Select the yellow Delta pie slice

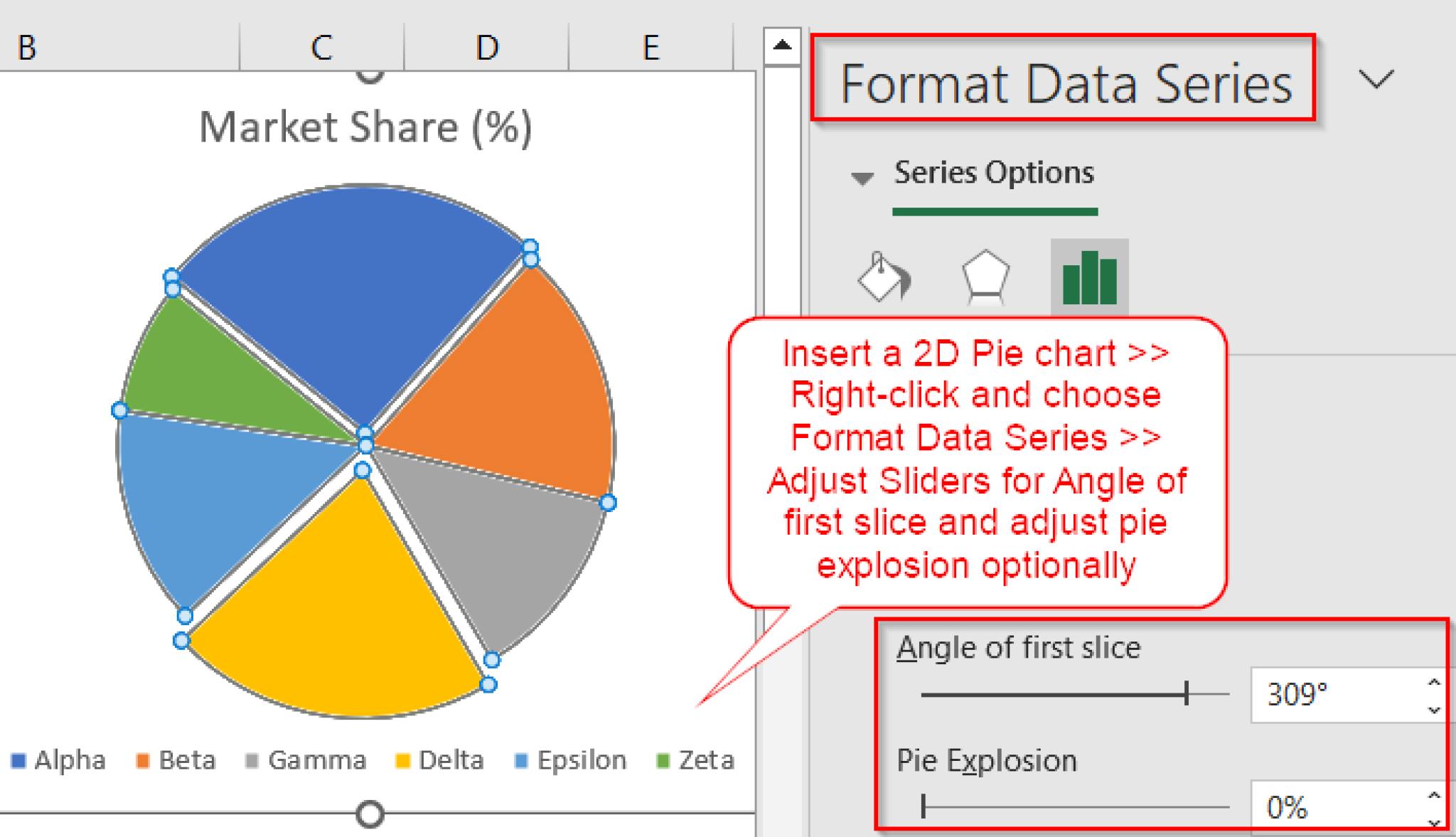(x=334, y=597)
